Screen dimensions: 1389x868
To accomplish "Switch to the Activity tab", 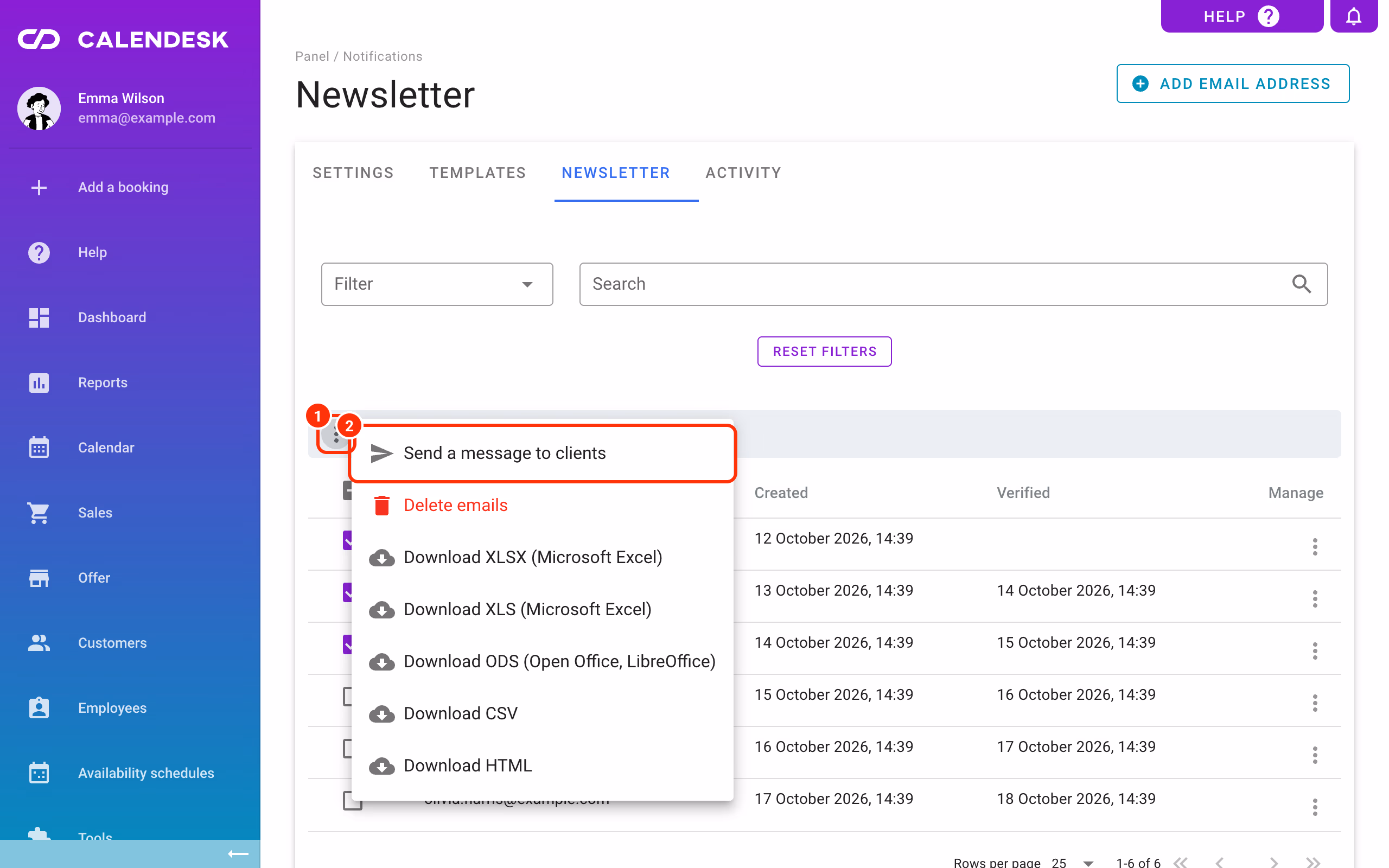I will click(743, 173).
